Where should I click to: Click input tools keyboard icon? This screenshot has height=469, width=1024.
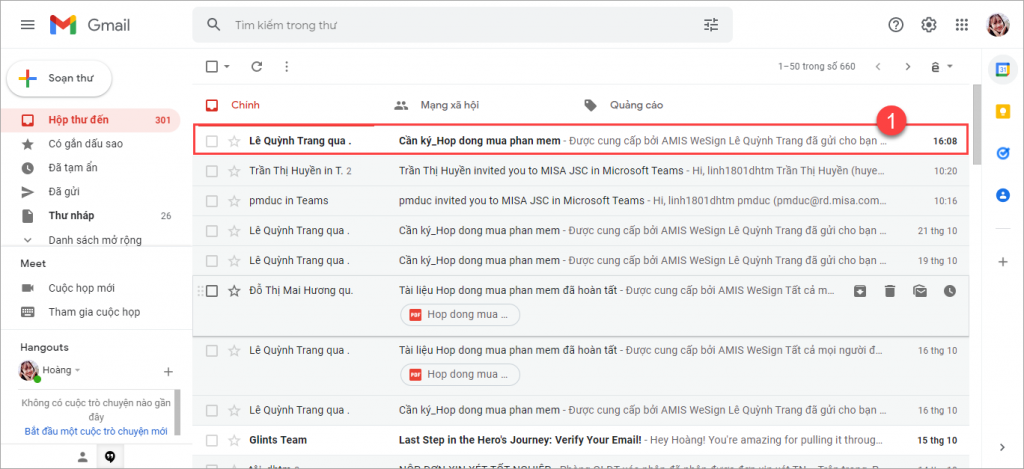coord(935,67)
